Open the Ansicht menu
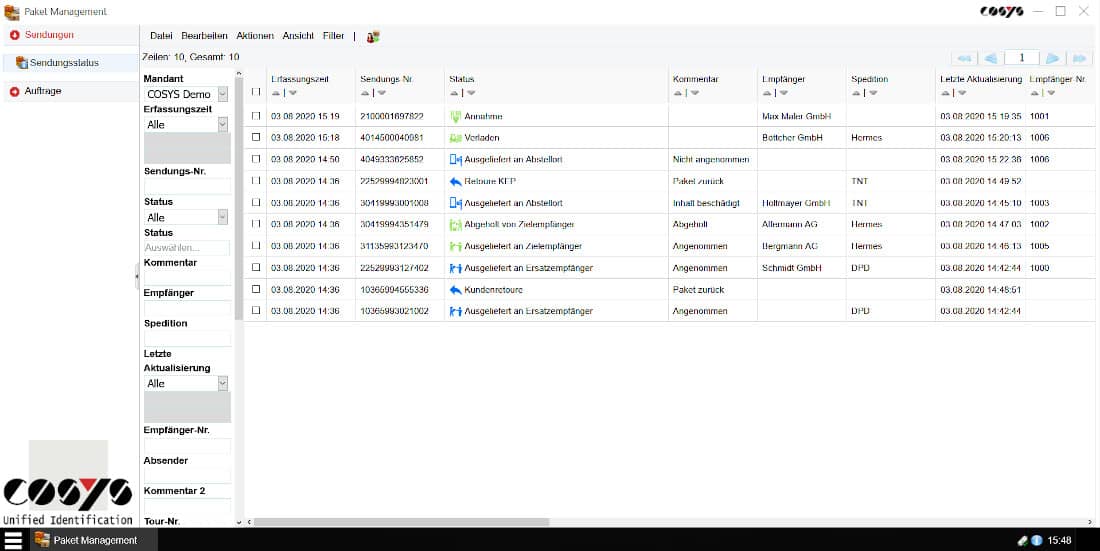The width and height of the screenshot is (1100, 551). coord(298,36)
